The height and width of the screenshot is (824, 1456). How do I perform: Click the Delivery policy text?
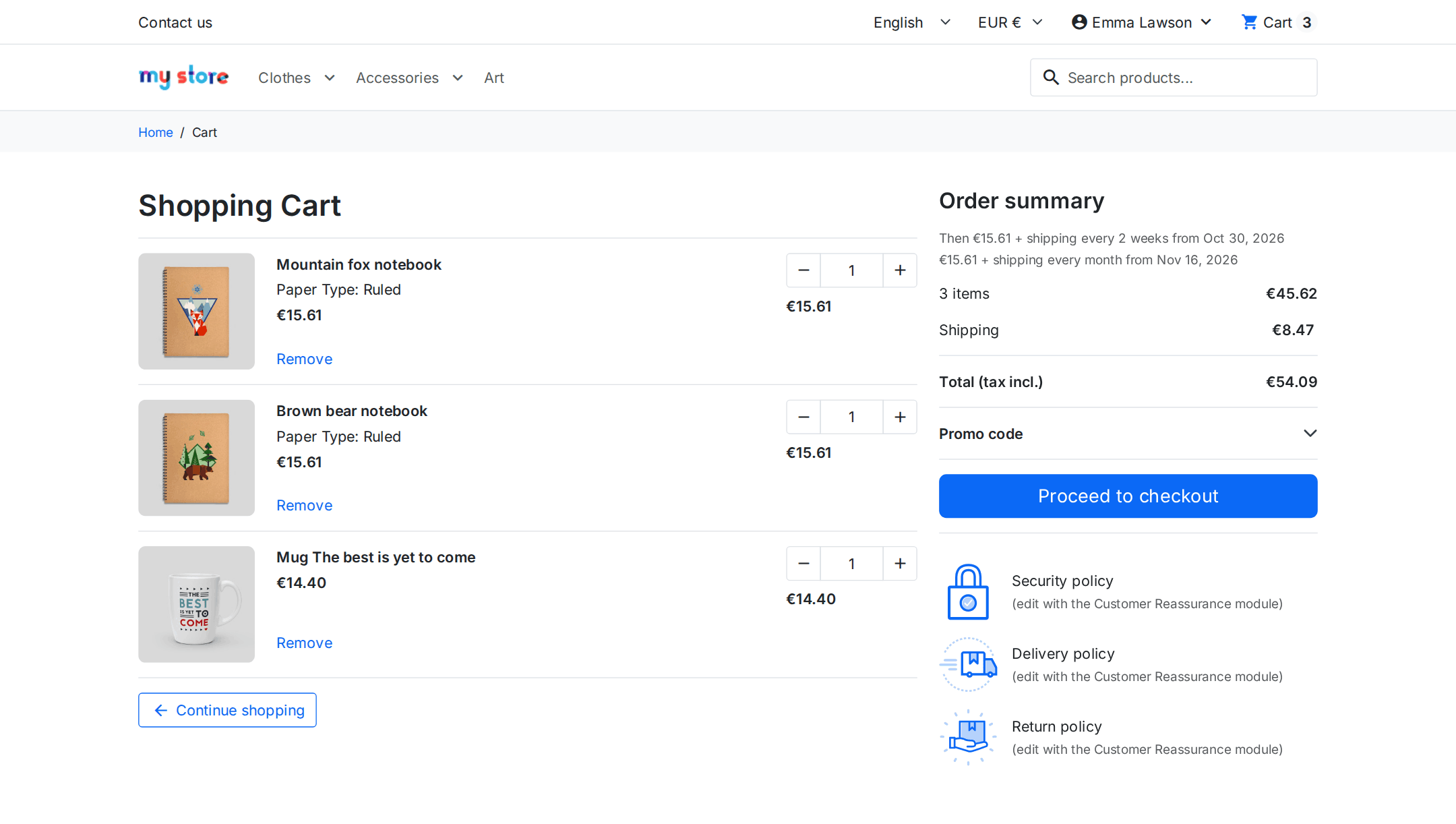(x=1063, y=653)
